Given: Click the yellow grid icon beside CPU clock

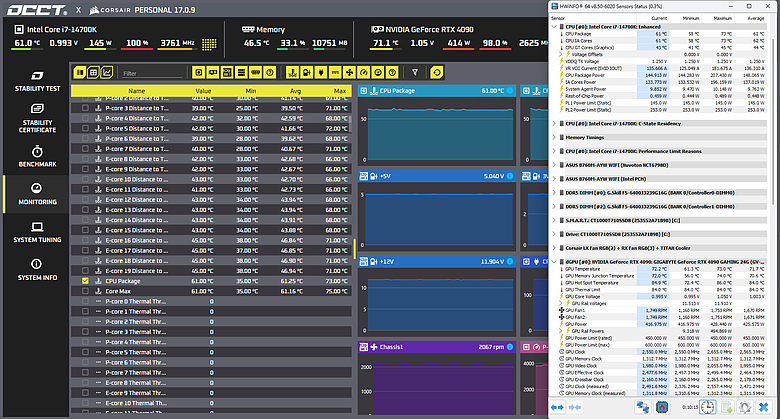Looking at the screenshot, I should pos(209,44).
